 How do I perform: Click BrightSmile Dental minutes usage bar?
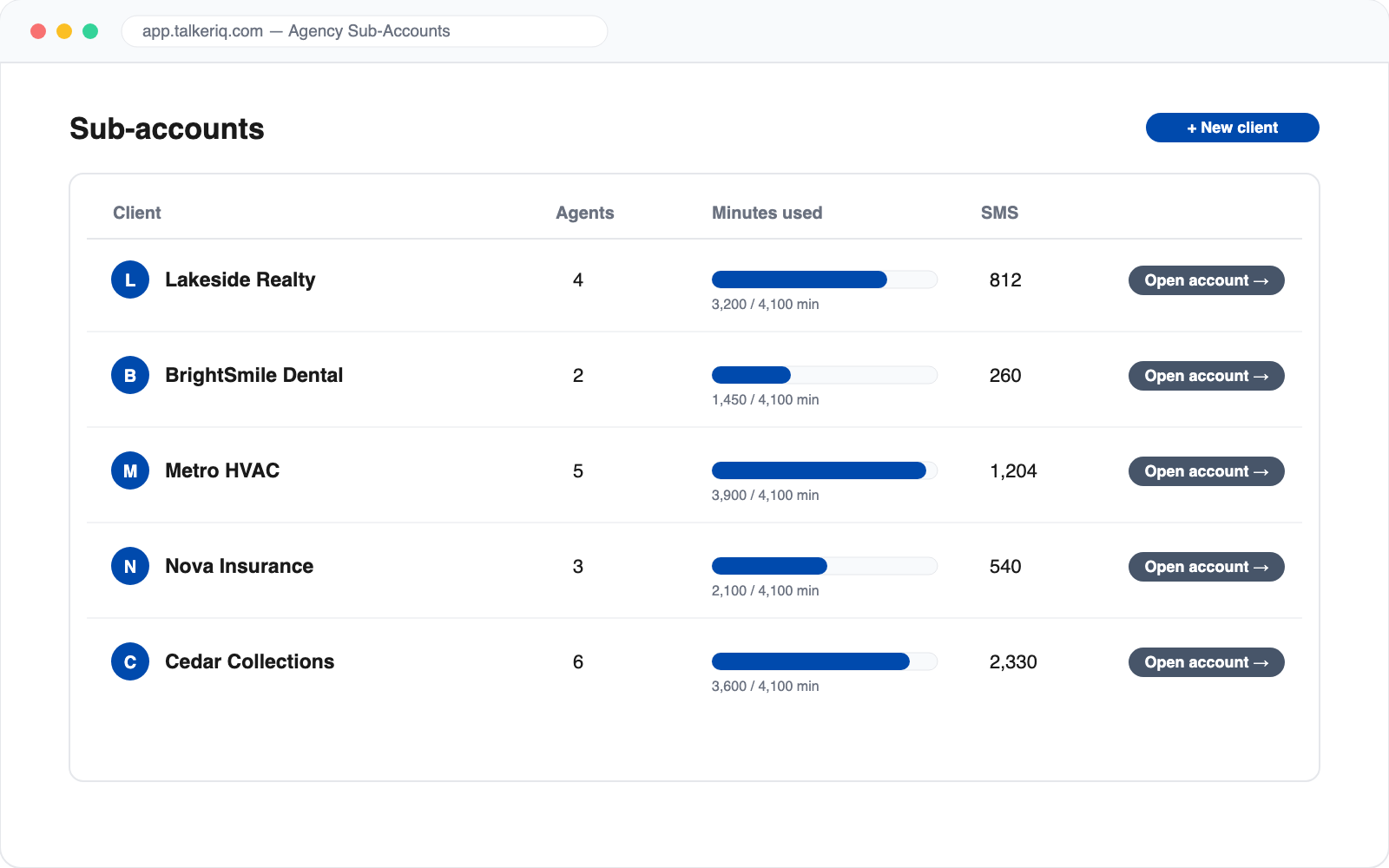[825, 375]
